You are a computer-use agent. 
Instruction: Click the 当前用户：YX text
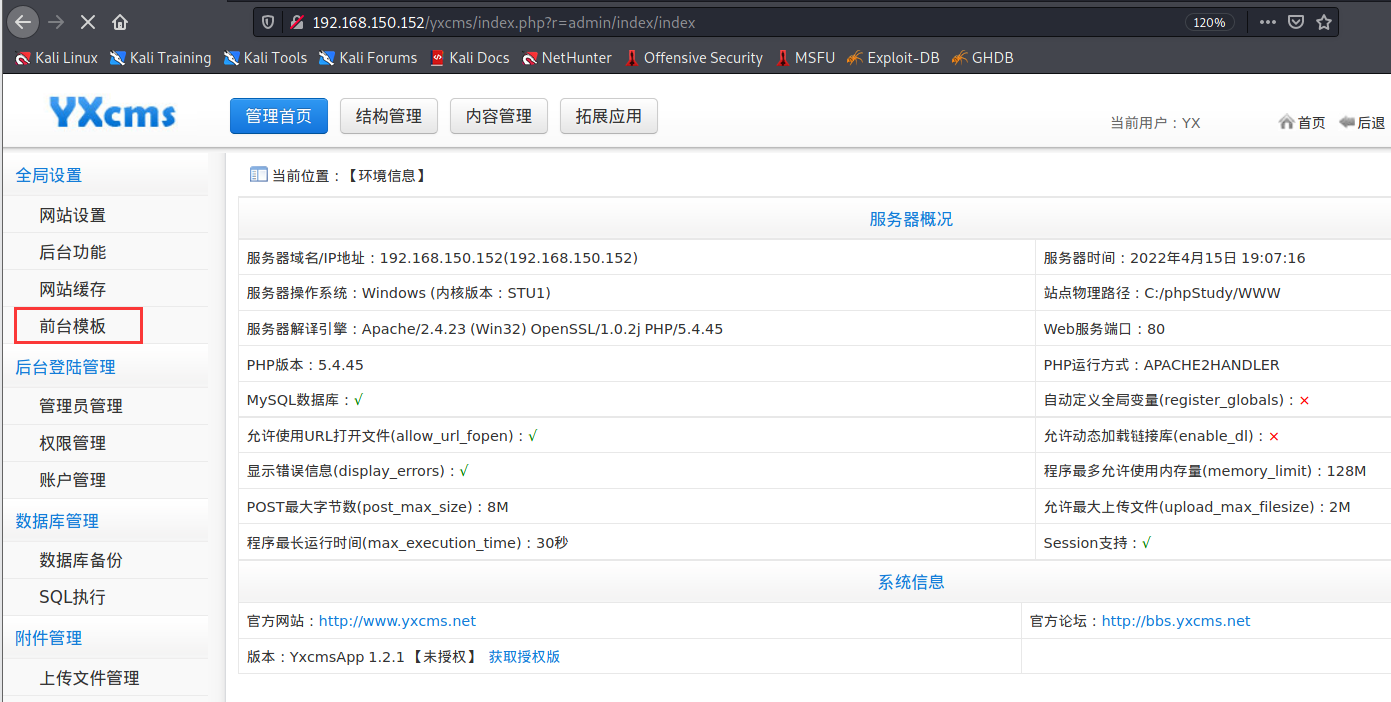coord(1155,123)
